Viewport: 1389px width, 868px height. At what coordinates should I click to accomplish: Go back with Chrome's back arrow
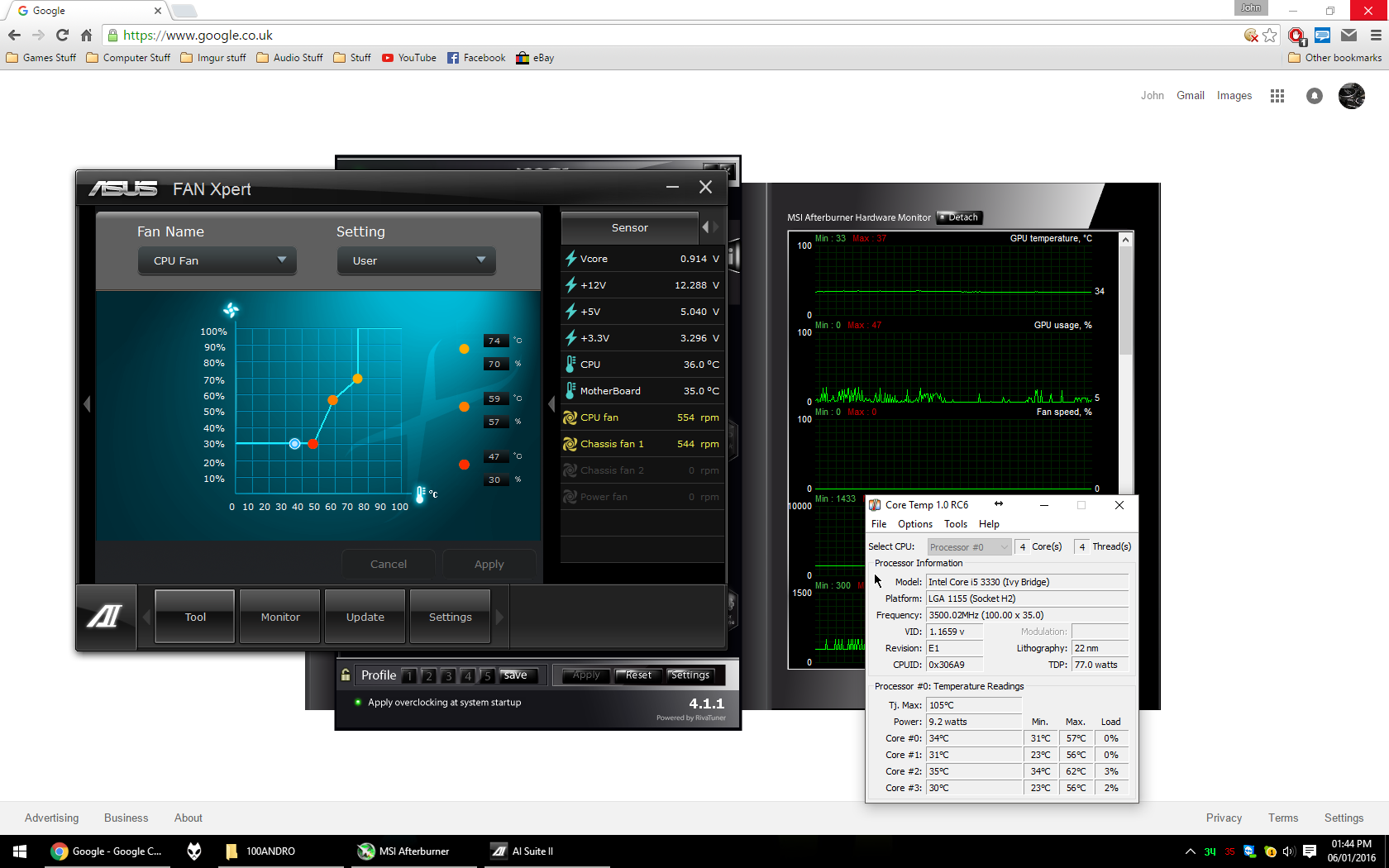coord(14,35)
